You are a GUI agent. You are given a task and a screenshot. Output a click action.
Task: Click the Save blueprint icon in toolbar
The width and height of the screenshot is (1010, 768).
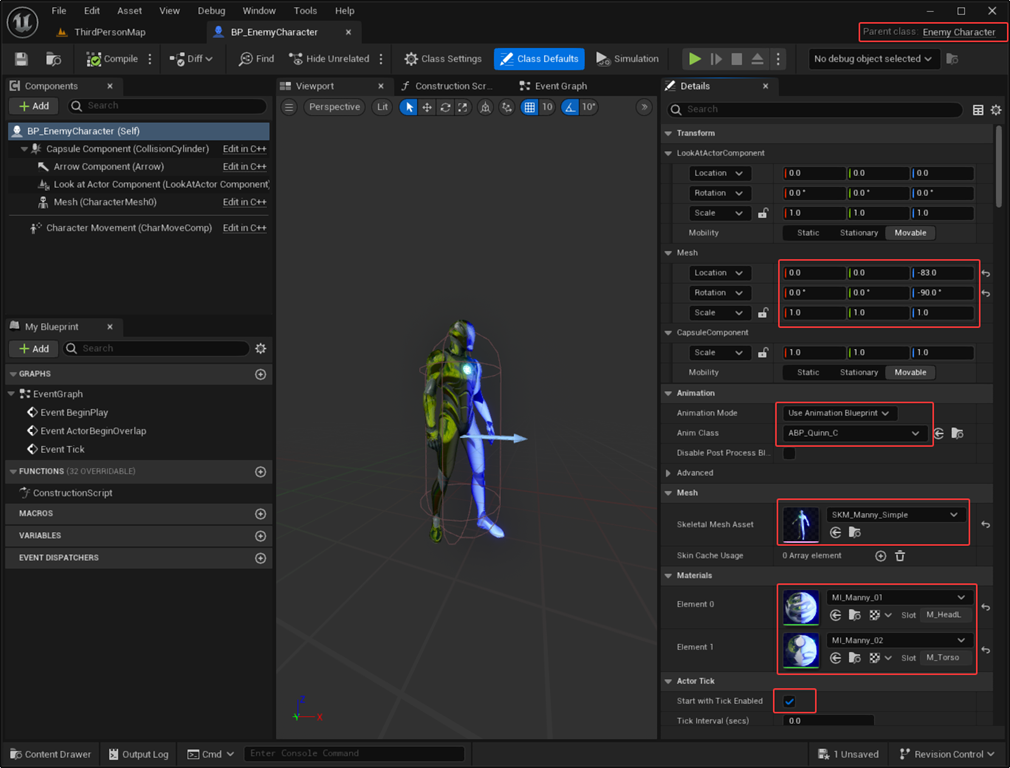point(21,59)
